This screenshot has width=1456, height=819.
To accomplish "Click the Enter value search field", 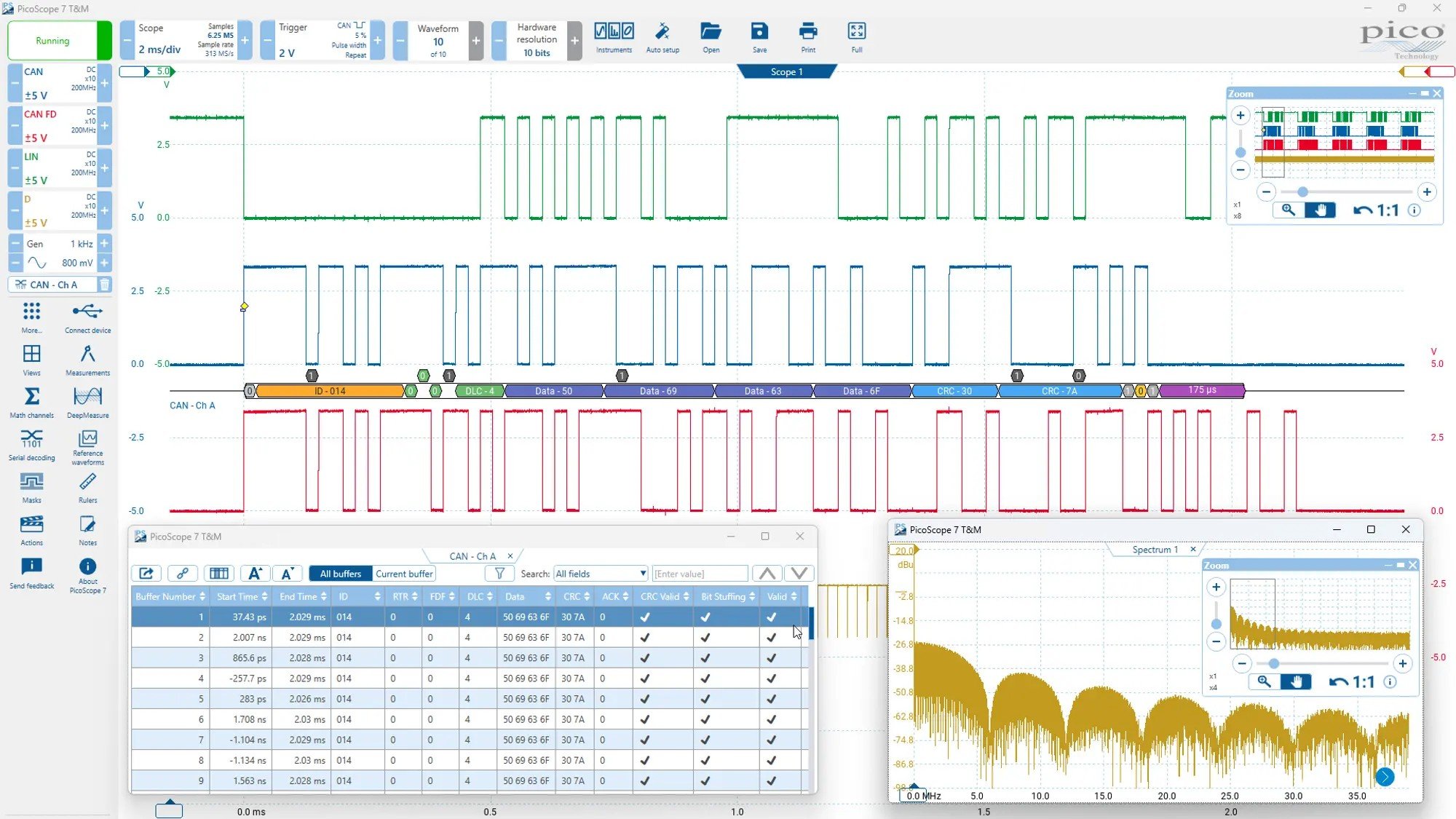I will 699,574.
